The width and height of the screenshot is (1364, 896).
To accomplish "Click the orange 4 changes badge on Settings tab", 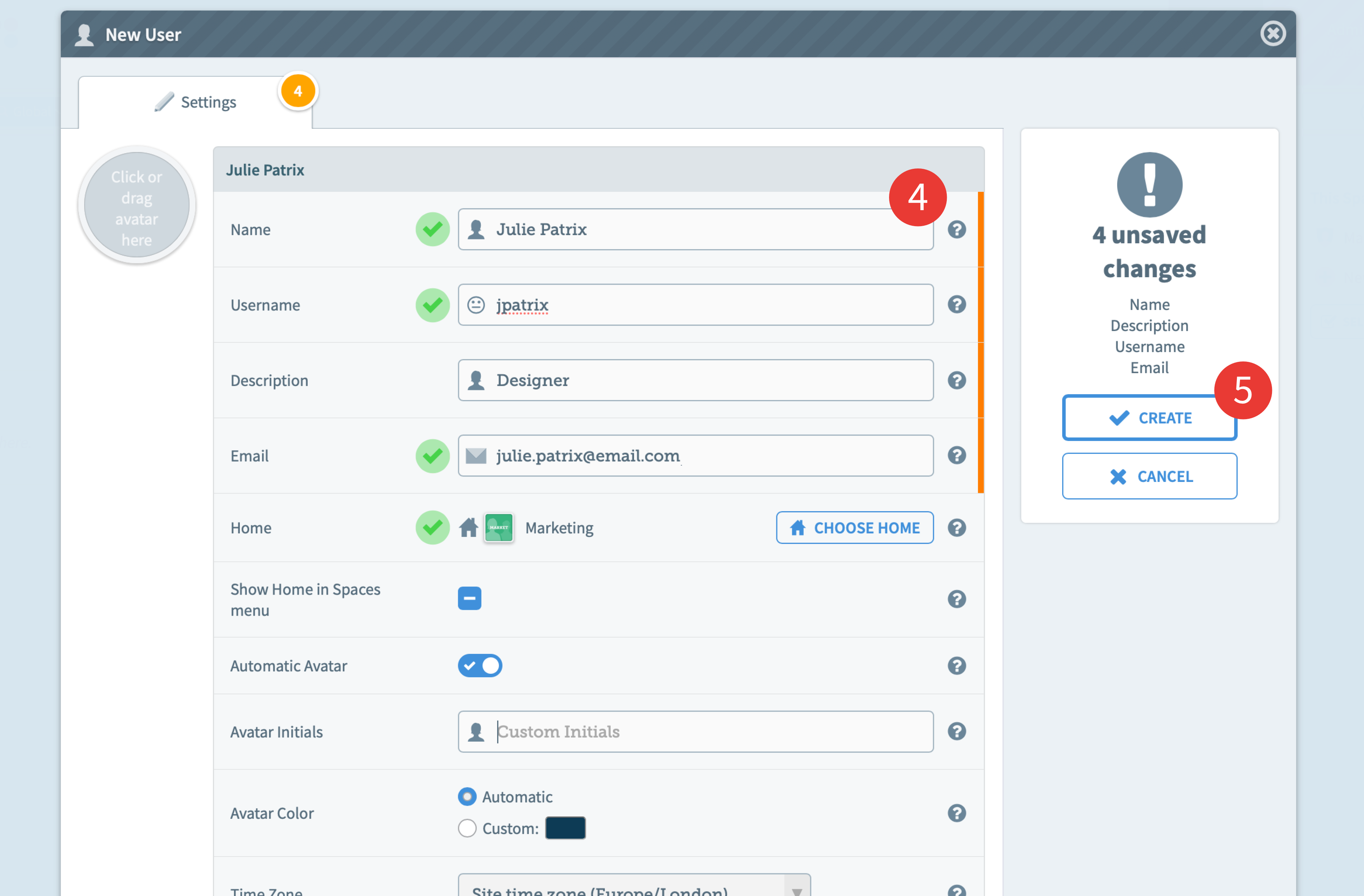I will pyautogui.click(x=298, y=91).
